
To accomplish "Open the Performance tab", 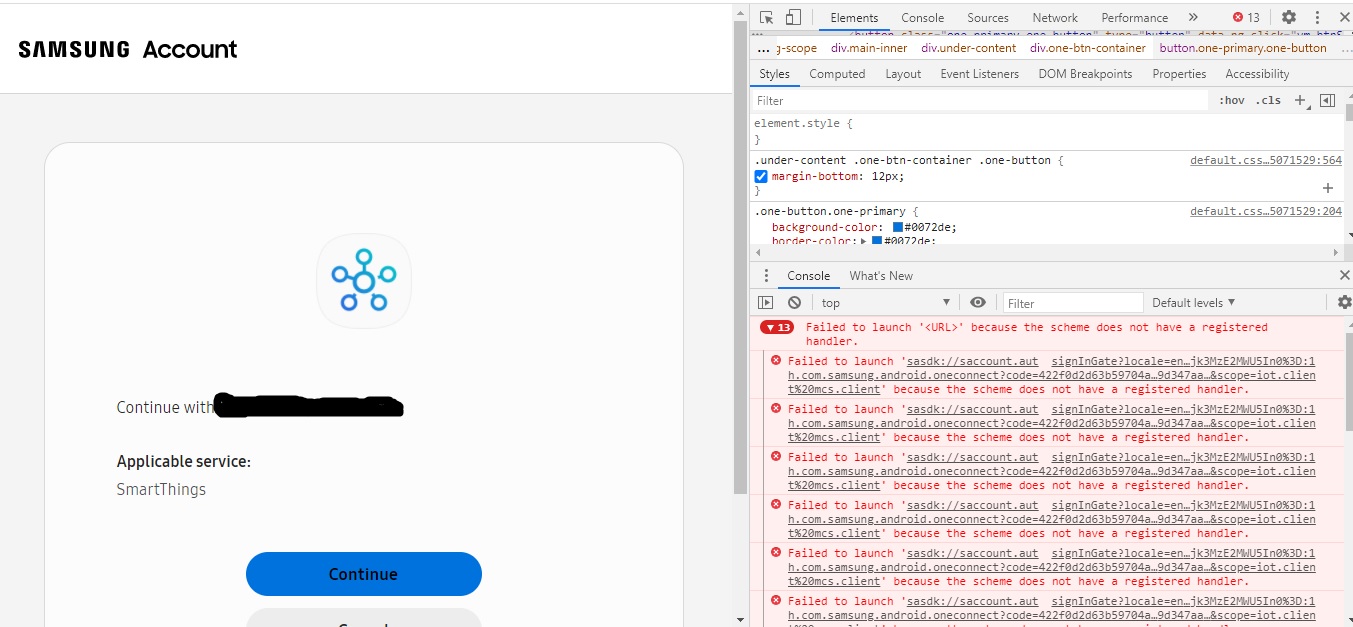I will pyautogui.click(x=1135, y=17).
